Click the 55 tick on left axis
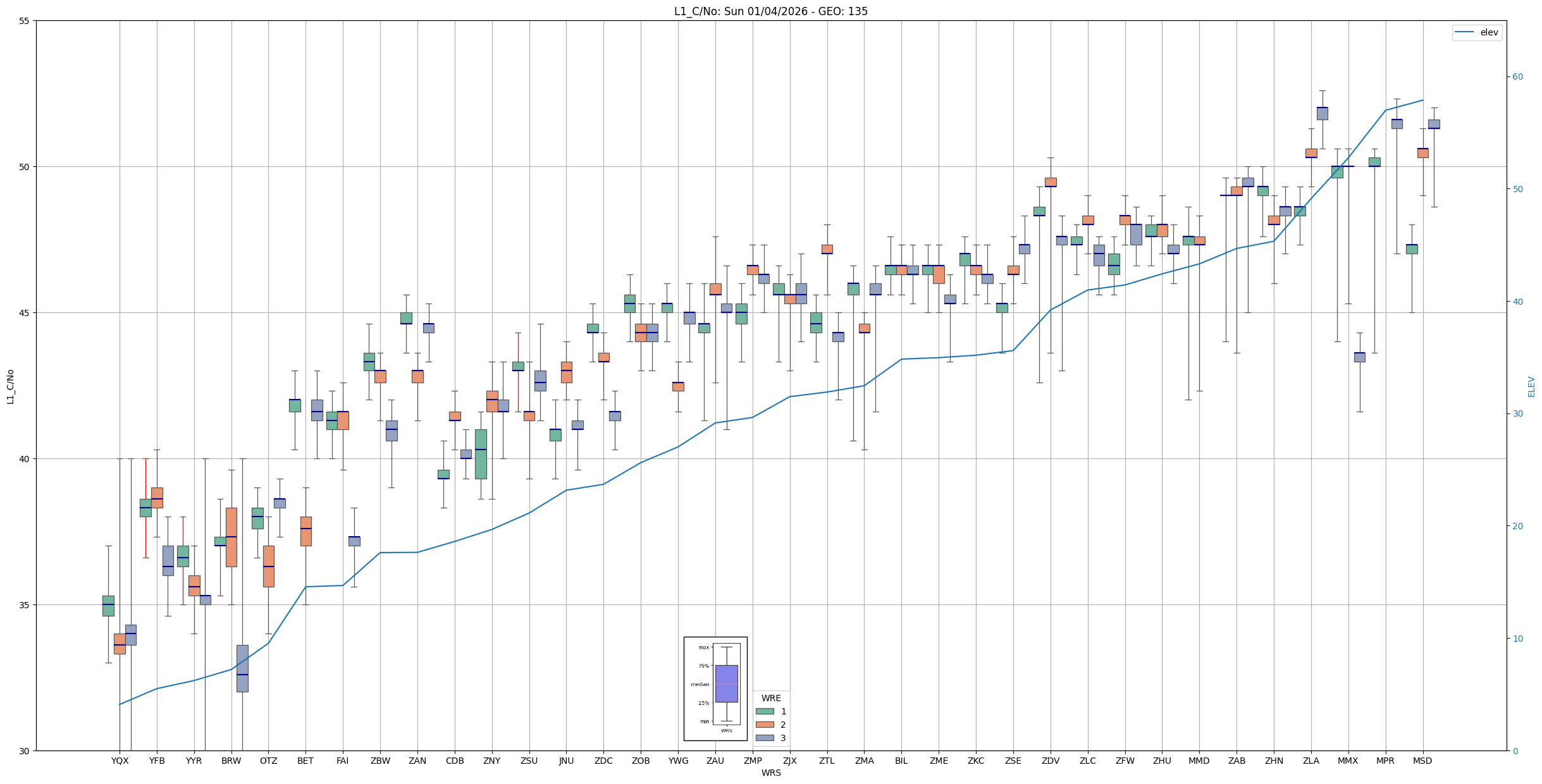1542x784 pixels. point(25,21)
